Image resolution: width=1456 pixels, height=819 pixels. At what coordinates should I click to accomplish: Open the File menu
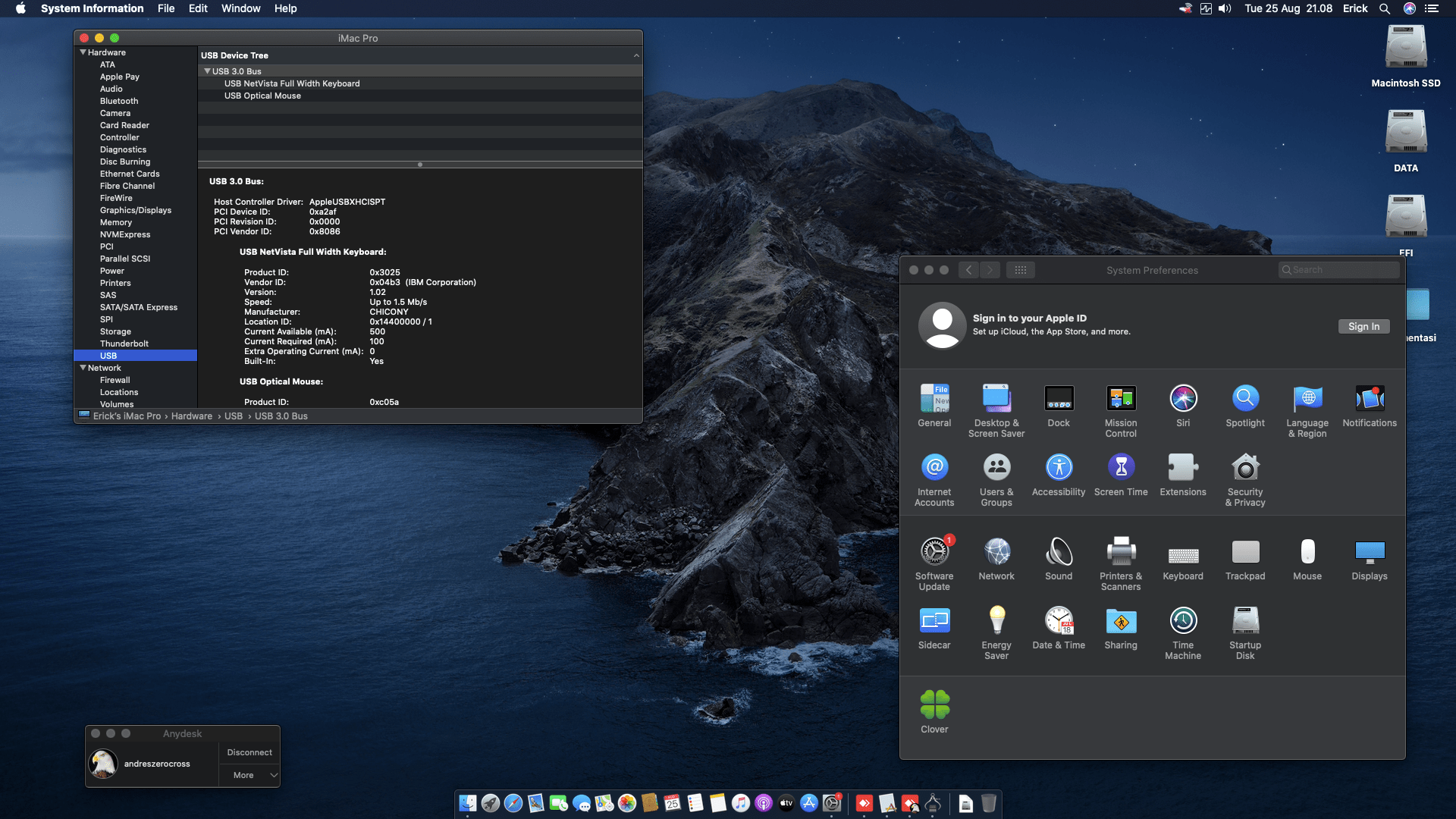point(166,8)
